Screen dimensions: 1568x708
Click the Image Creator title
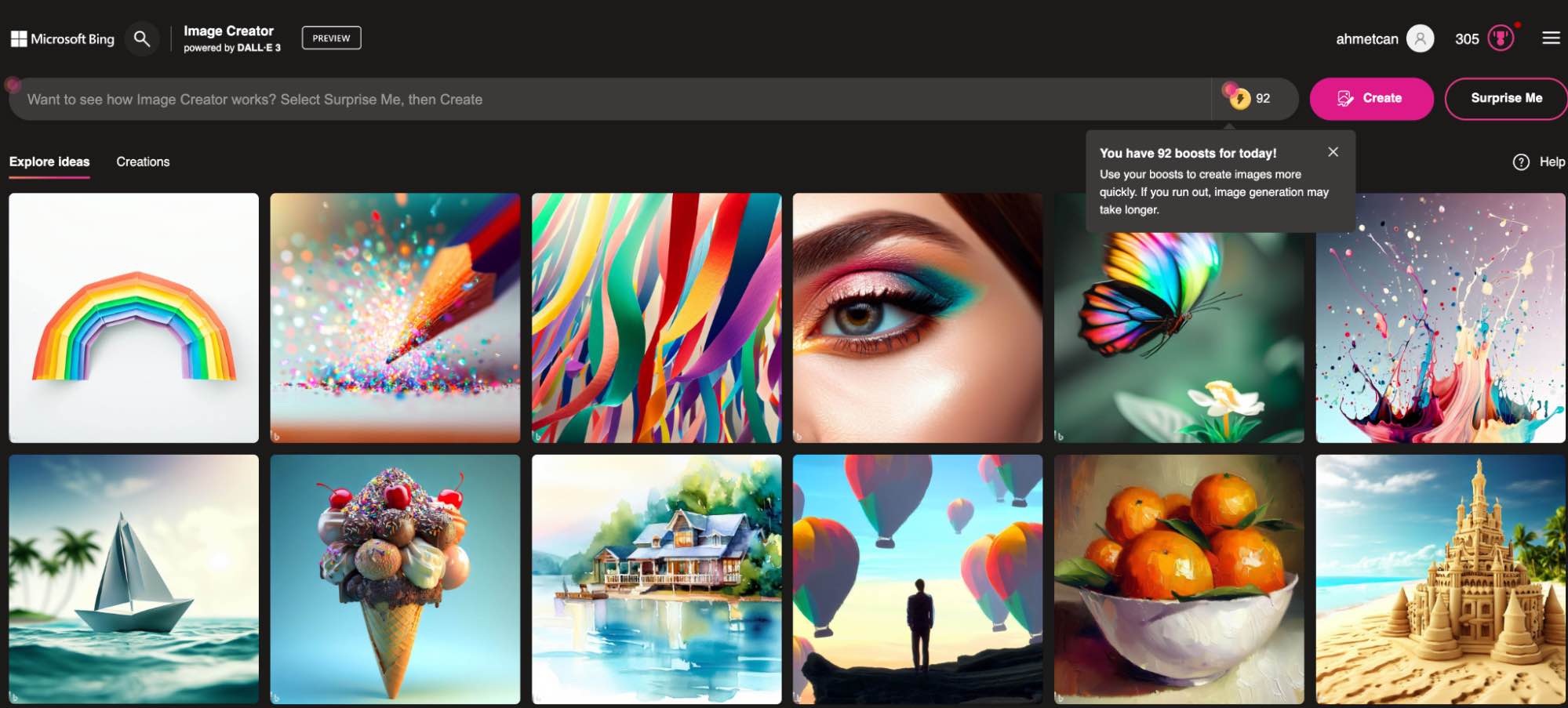(x=228, y=31)
